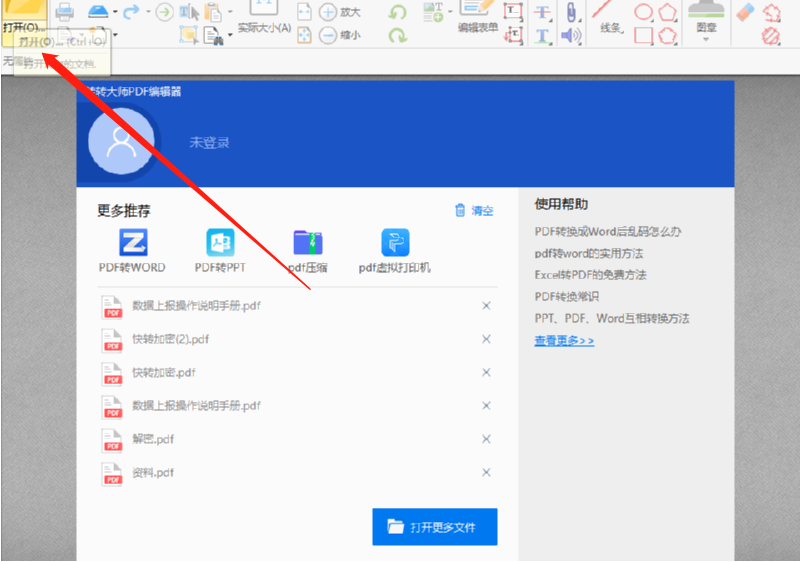
Task: Click the paperclip attachment icon
Action: 571,12
